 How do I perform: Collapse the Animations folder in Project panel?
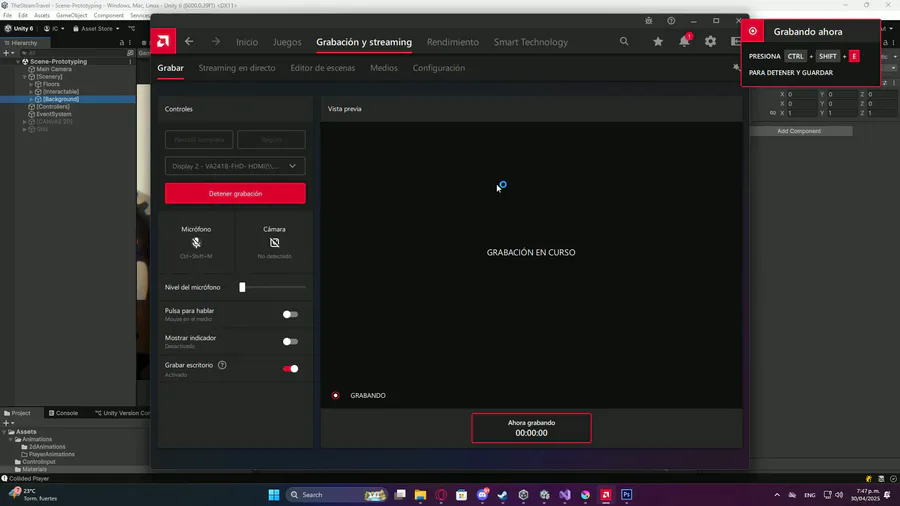tap(11, 439)
